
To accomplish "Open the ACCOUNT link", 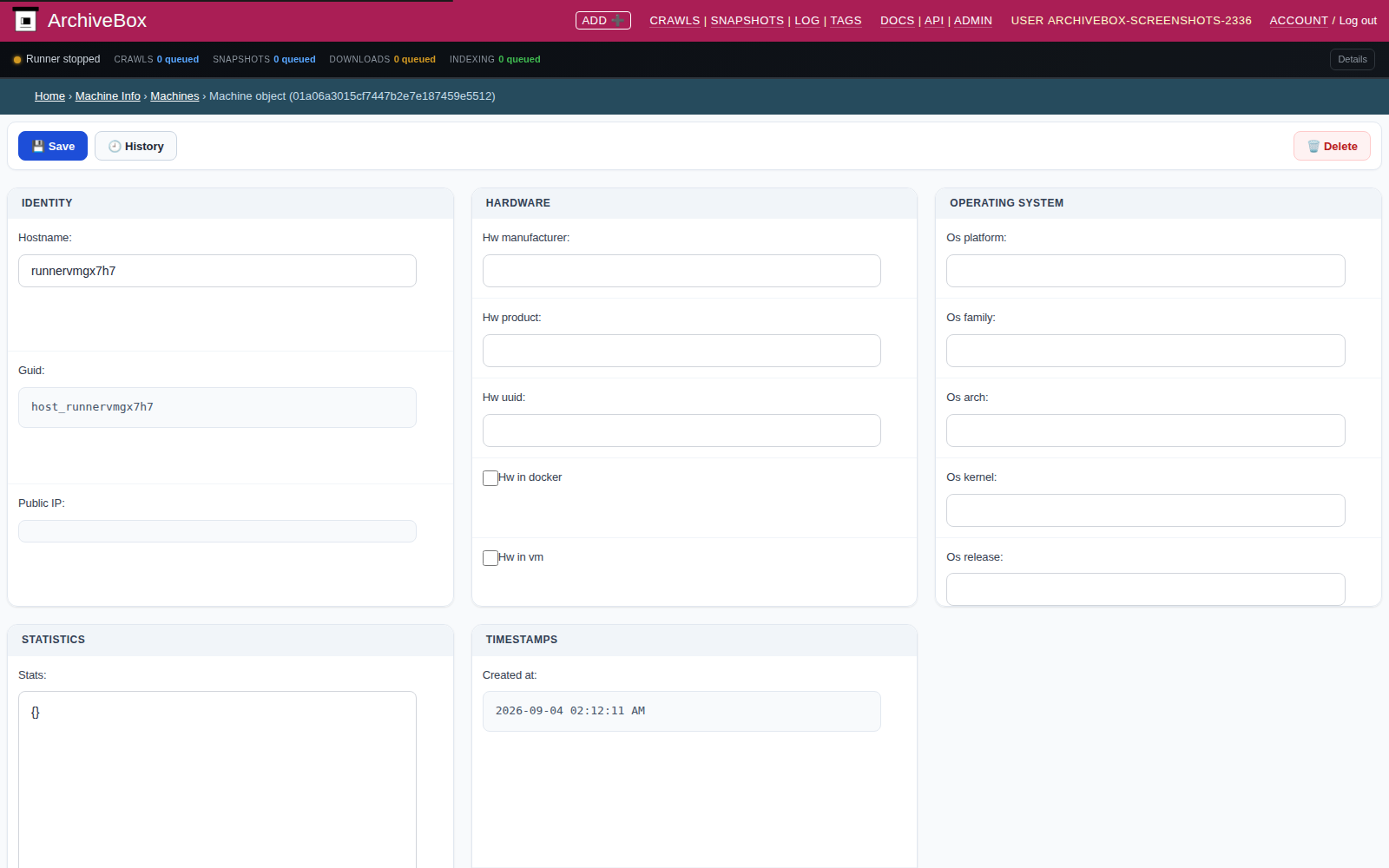I will (1299, 20).
